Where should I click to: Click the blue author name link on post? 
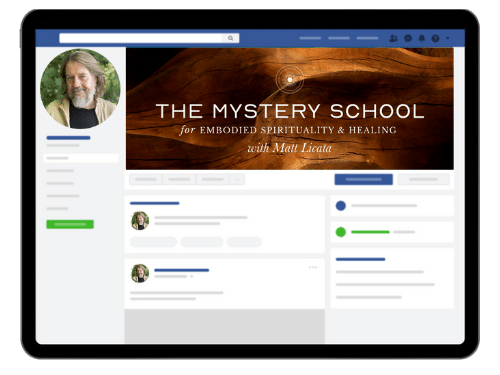(182, 270)
